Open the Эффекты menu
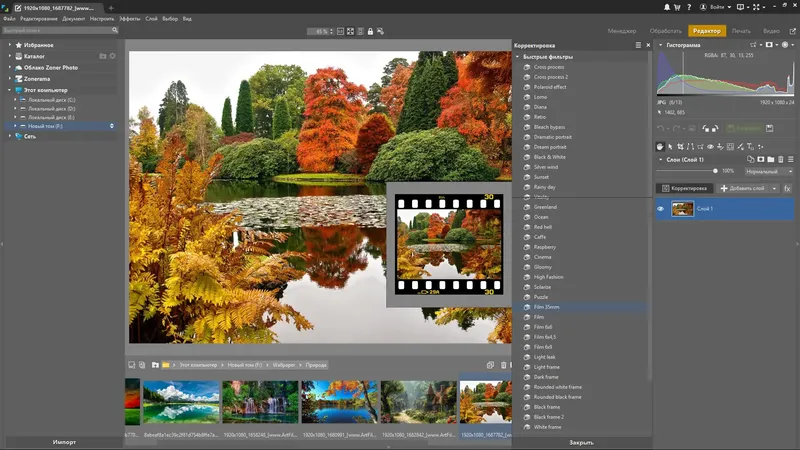The width and height of the screenshot is (800, 450). (130, 19)
